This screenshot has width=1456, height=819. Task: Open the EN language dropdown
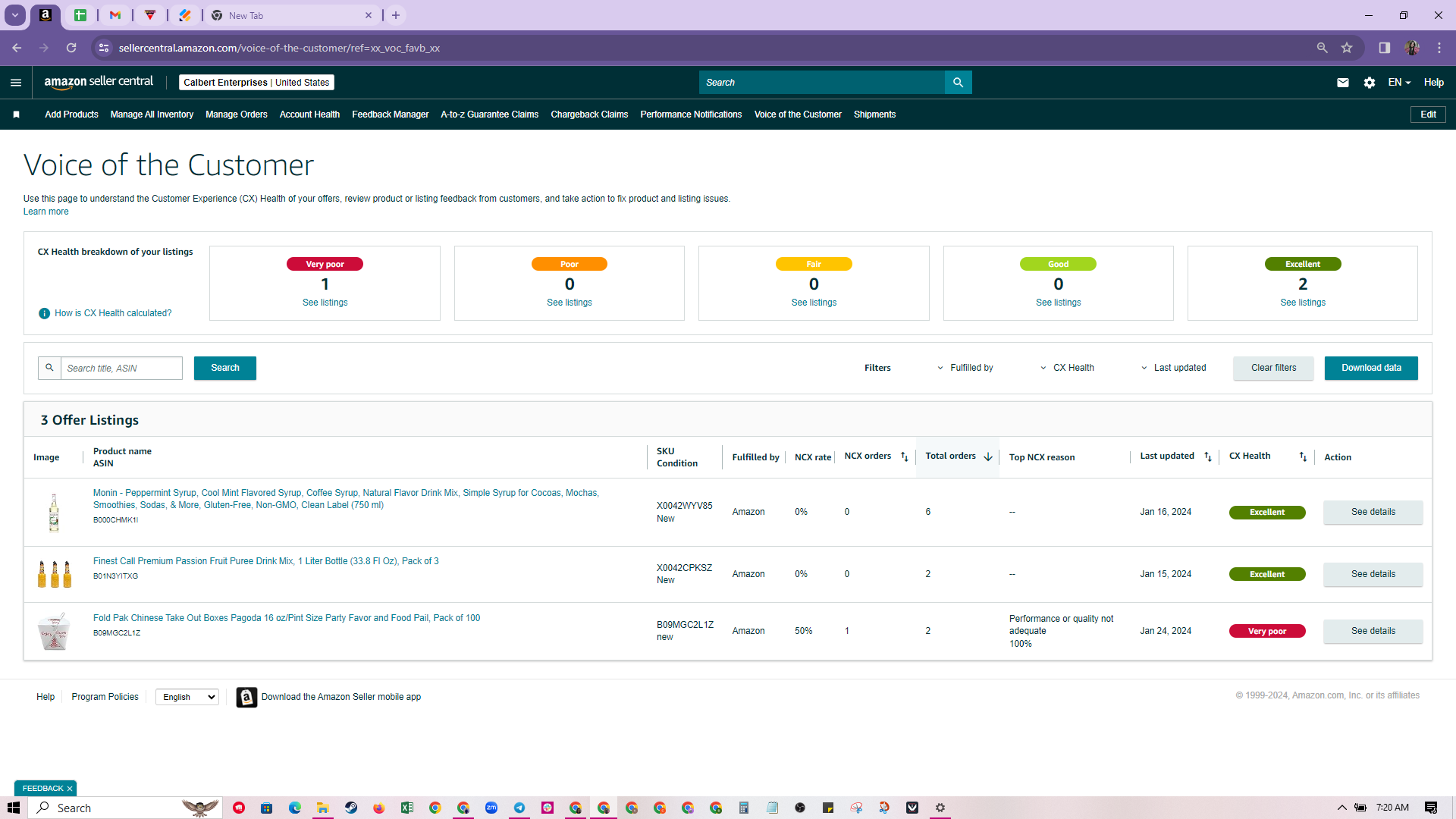[1399, 83]
